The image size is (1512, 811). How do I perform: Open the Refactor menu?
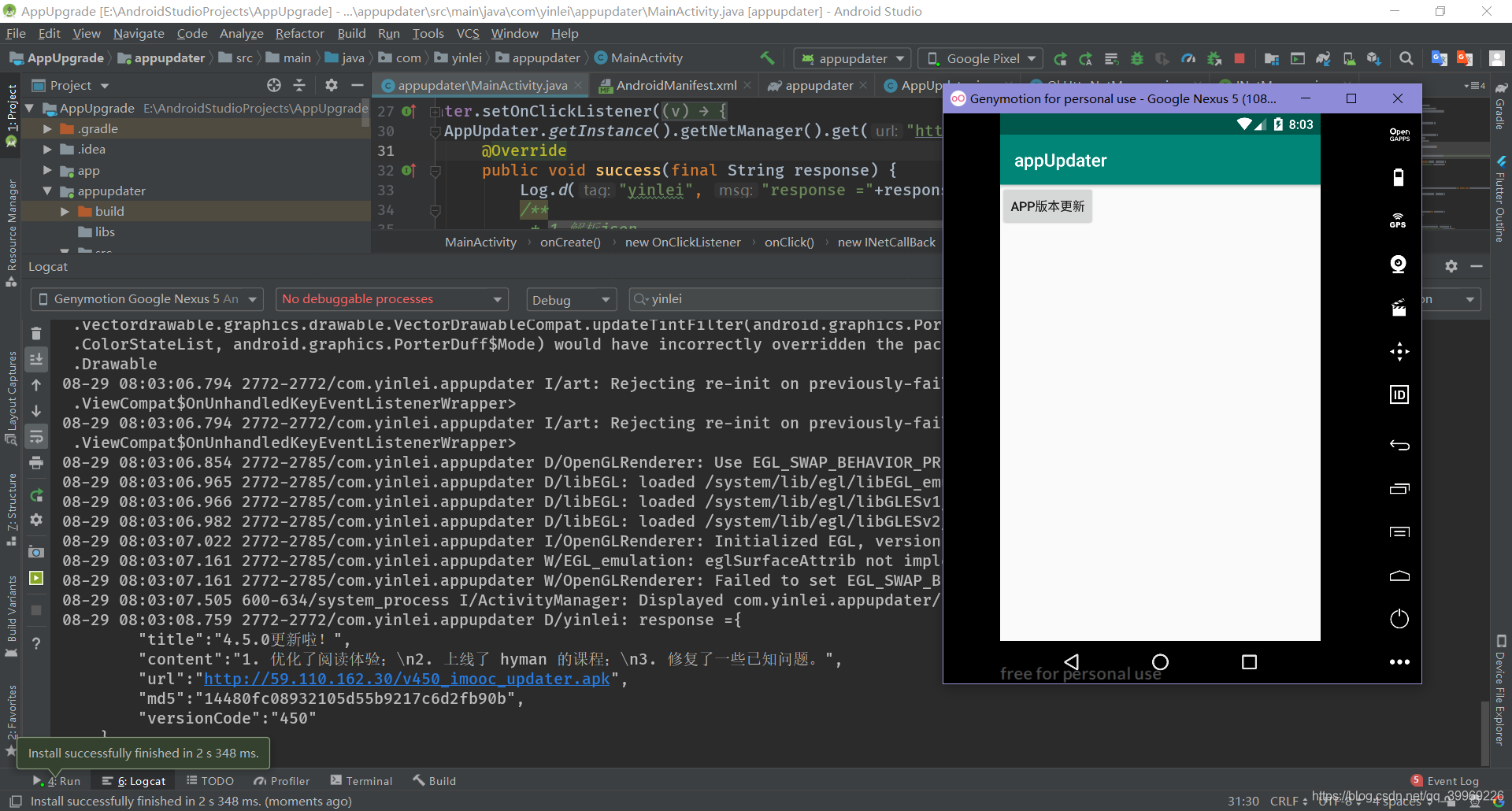pos(299,33)
